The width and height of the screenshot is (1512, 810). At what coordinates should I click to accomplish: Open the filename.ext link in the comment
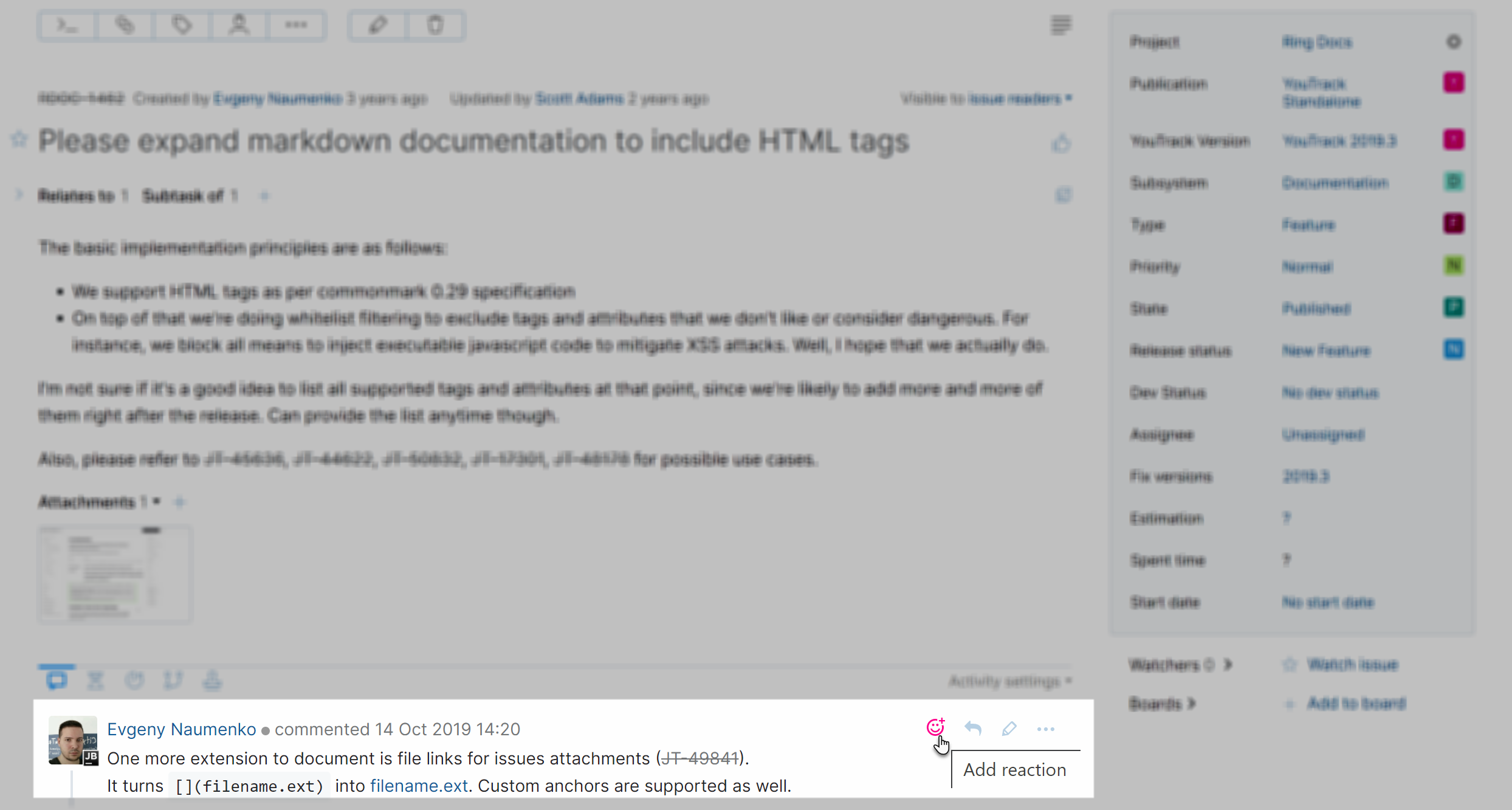418,786
